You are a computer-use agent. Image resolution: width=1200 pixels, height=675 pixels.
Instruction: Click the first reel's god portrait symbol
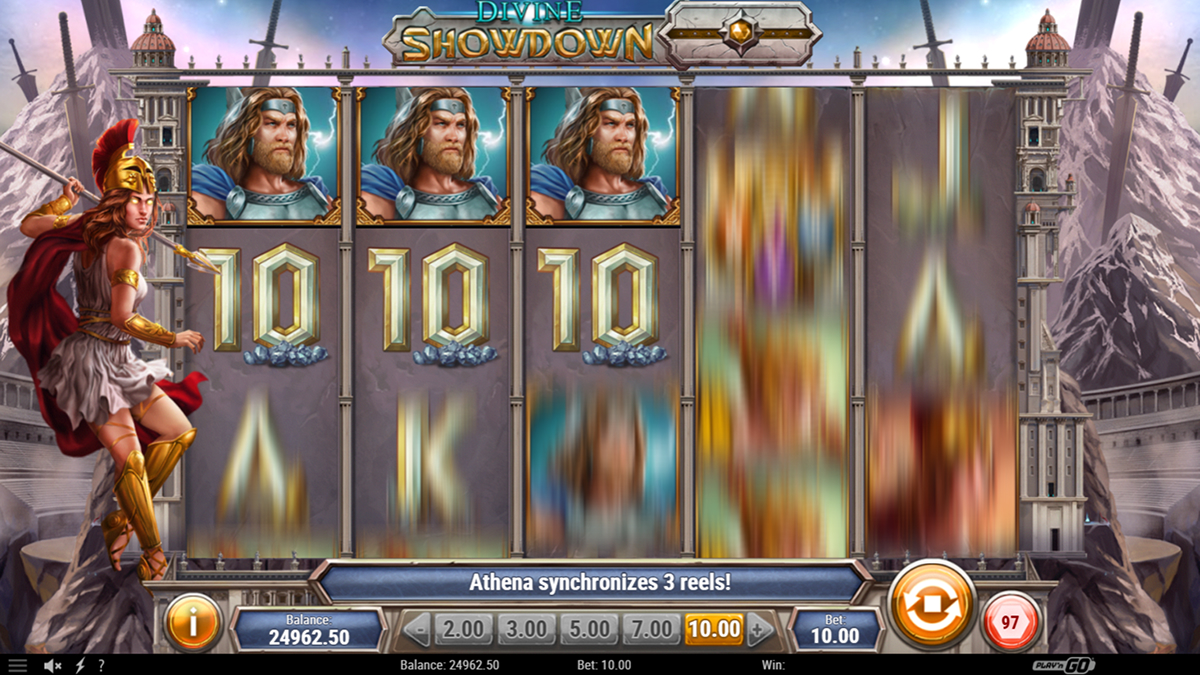(264, 155)
